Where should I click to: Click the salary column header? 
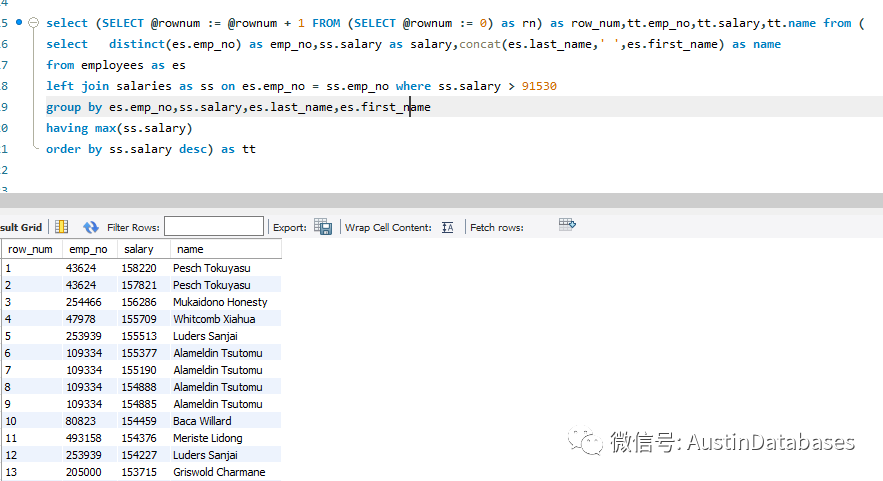click(139, 250)
